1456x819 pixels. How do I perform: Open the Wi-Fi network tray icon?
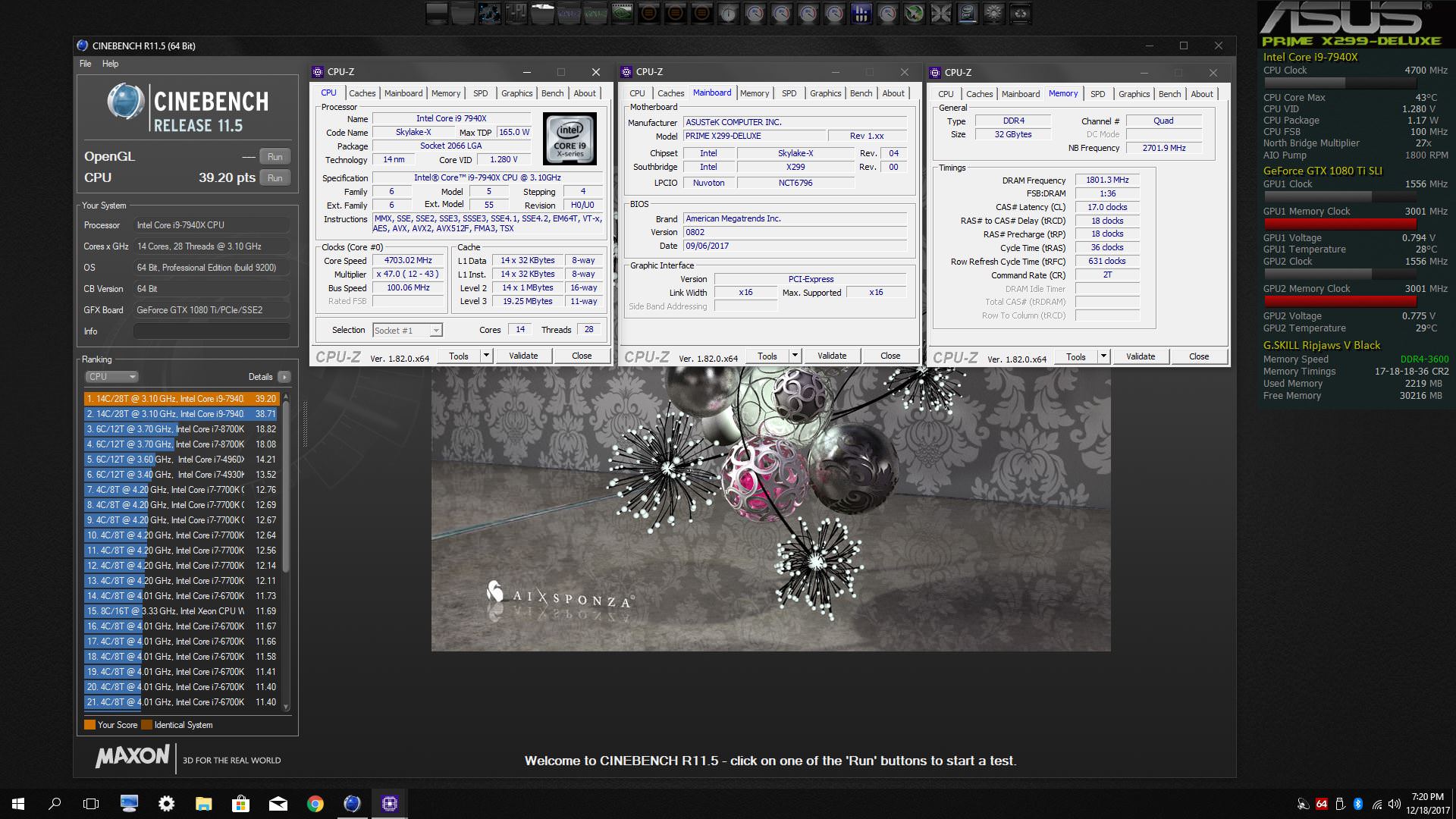coord(1376,804)
